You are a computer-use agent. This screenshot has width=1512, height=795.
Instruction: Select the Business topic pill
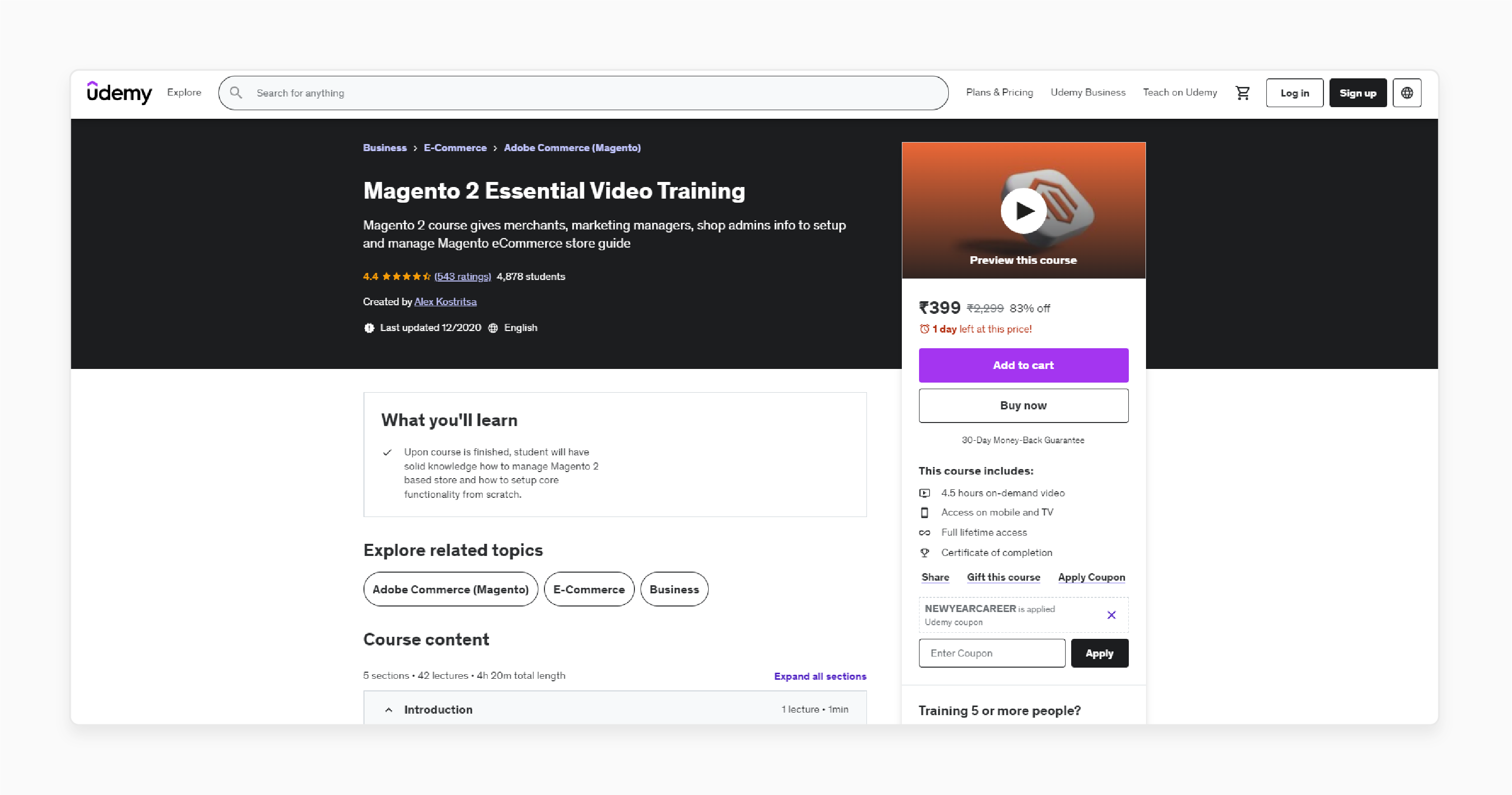[674, 589]
